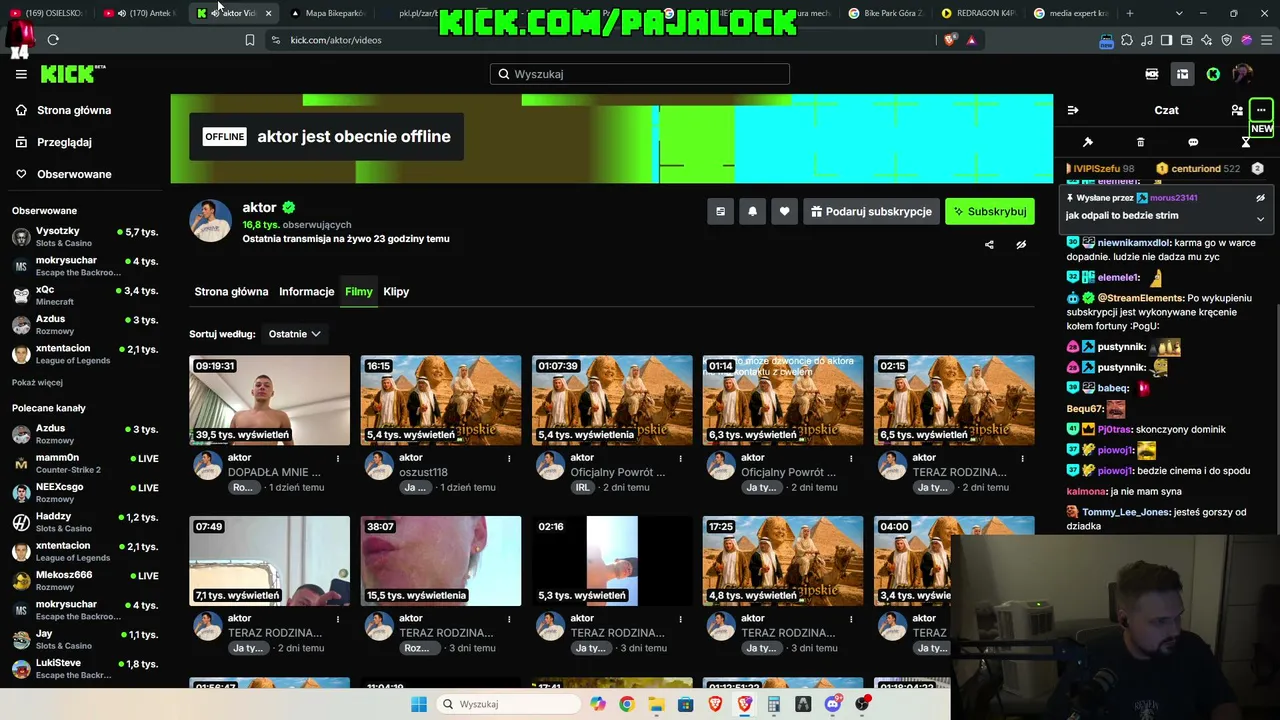Launch Google Chrome from the taskbar
The width and height of the screenshot is (1280, 720).
627,704
